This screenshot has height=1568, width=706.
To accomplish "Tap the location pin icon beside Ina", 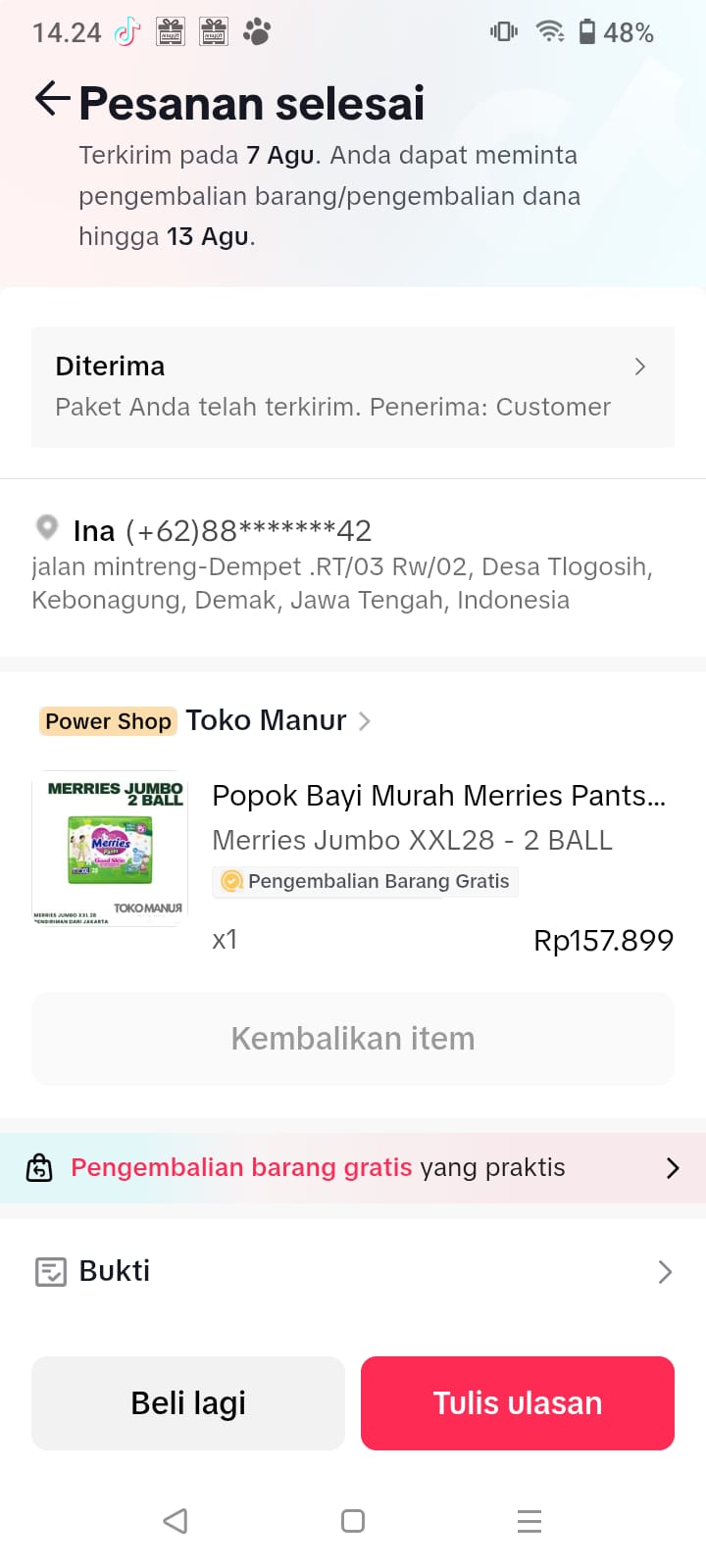I will pos(46,527).
